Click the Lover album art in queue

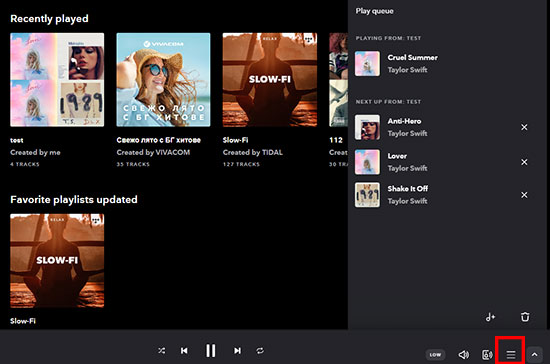(367, 162)
